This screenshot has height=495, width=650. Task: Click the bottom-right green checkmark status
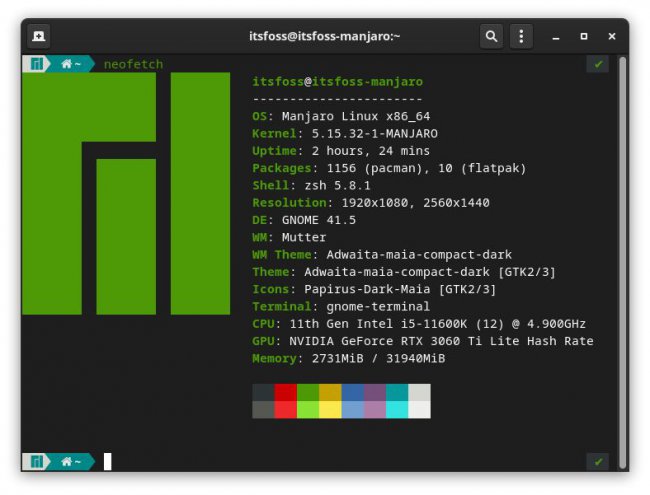[598, 462]
